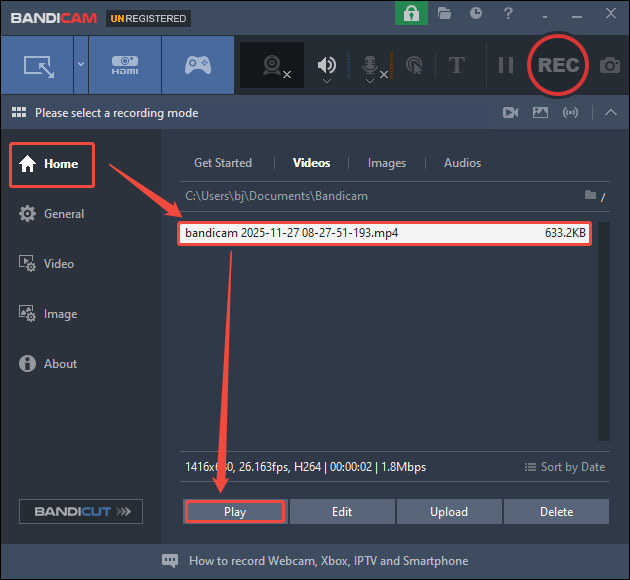Open the scheduled recording clock icon
The height and width of the screenshot is (580, 630).
(x=476, y=13)
